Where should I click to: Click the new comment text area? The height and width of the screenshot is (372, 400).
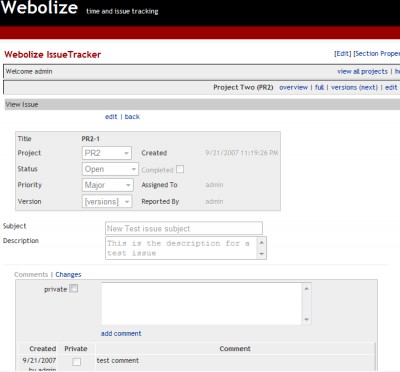[x=202, y=304]
